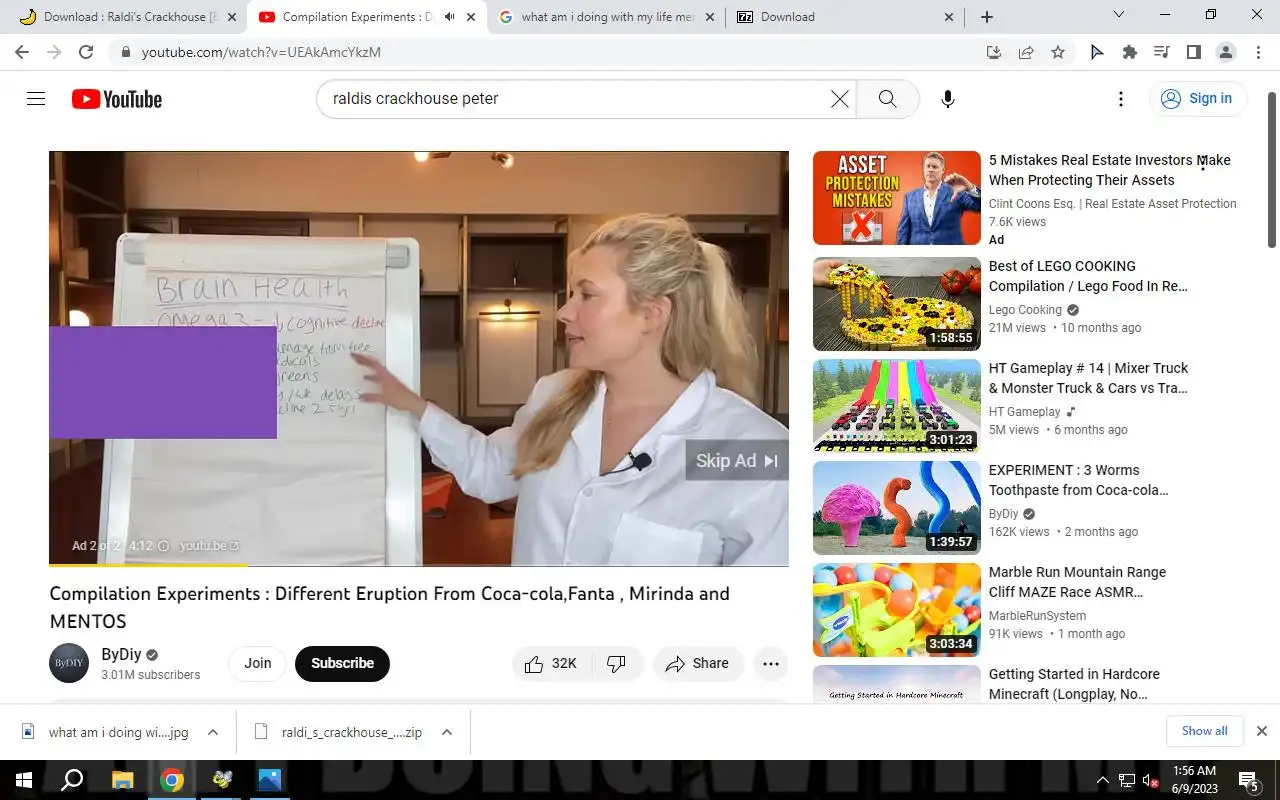Click MarbleRunSystem channel name

pos(1037,616)
